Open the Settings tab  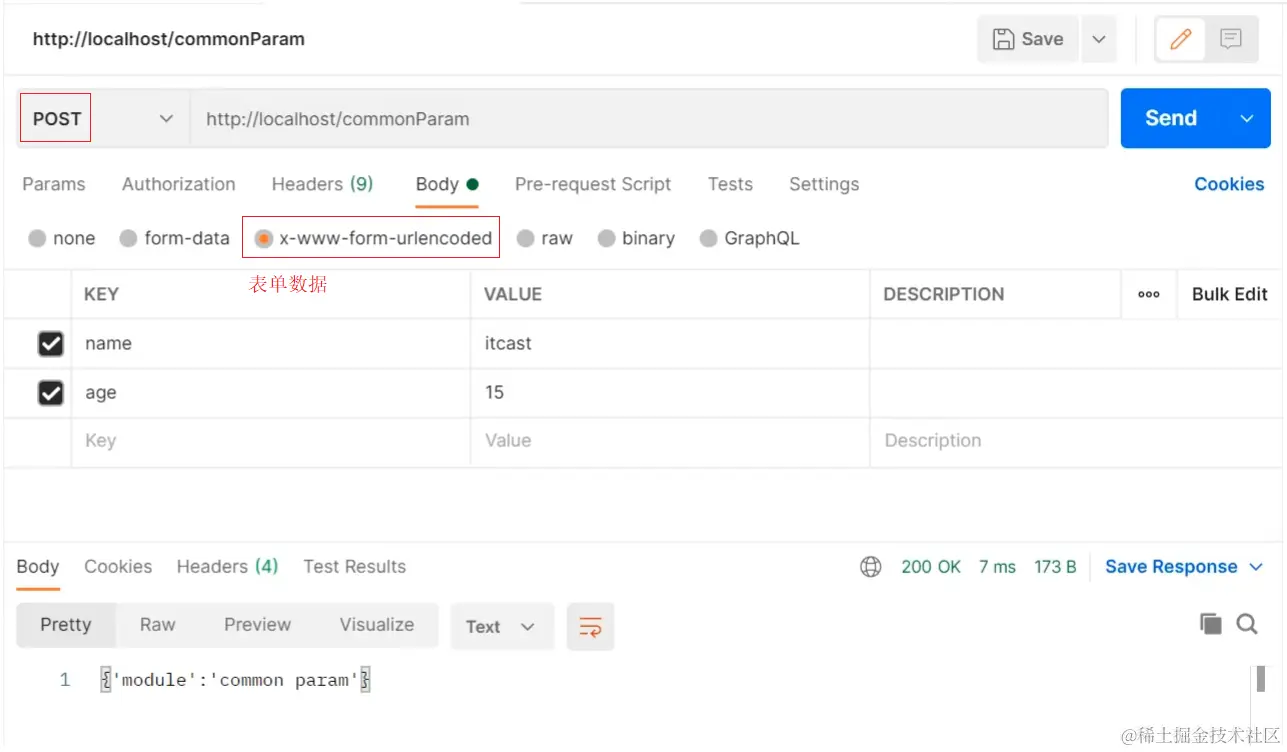pyautogui.click(x=824, y=184)
